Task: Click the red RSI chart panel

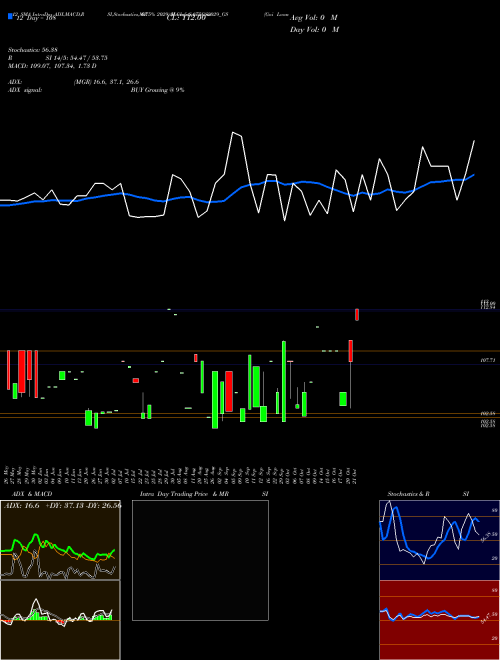Action: [x=439, y=620]
